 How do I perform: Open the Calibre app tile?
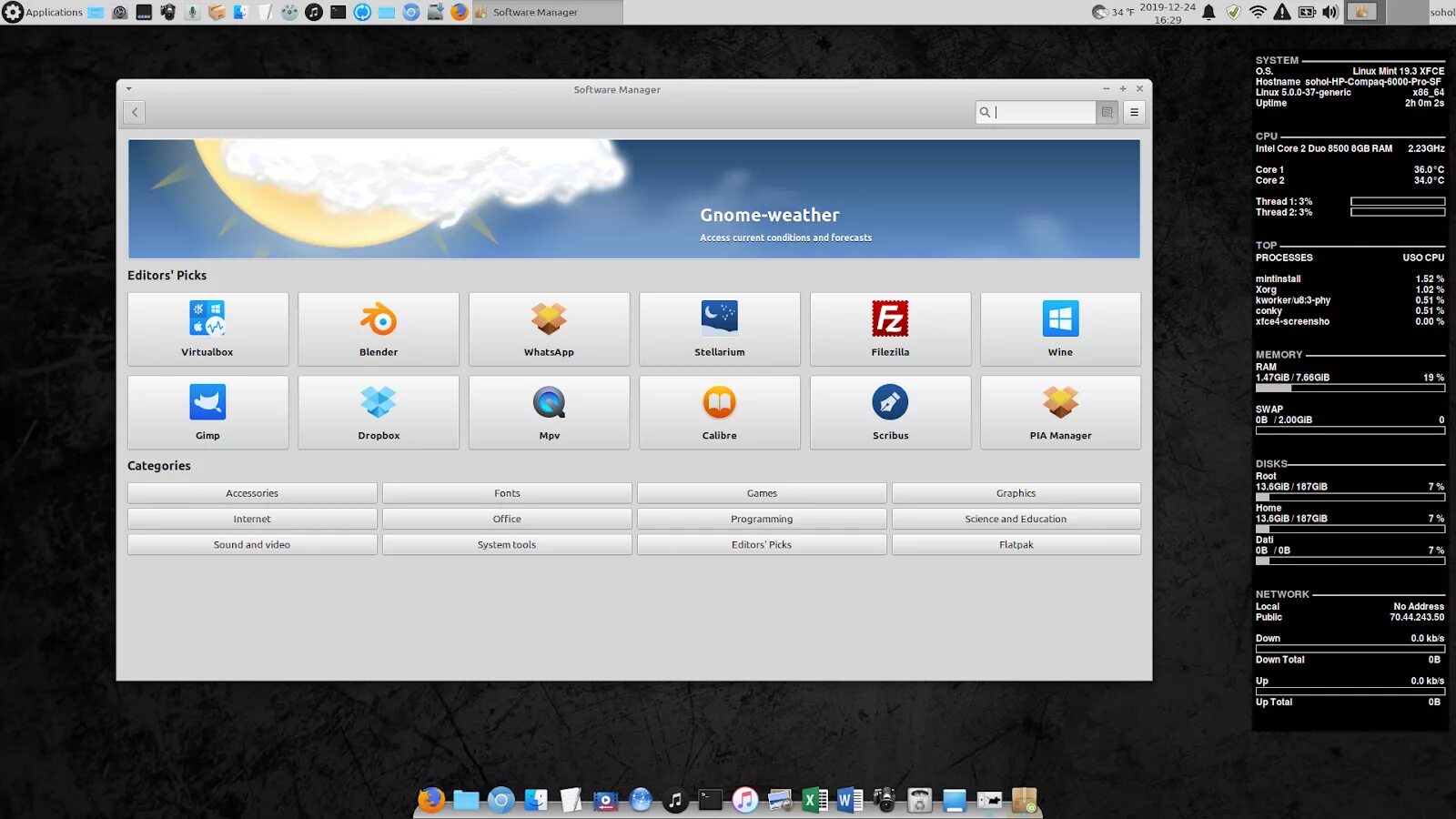click(720, 413)
